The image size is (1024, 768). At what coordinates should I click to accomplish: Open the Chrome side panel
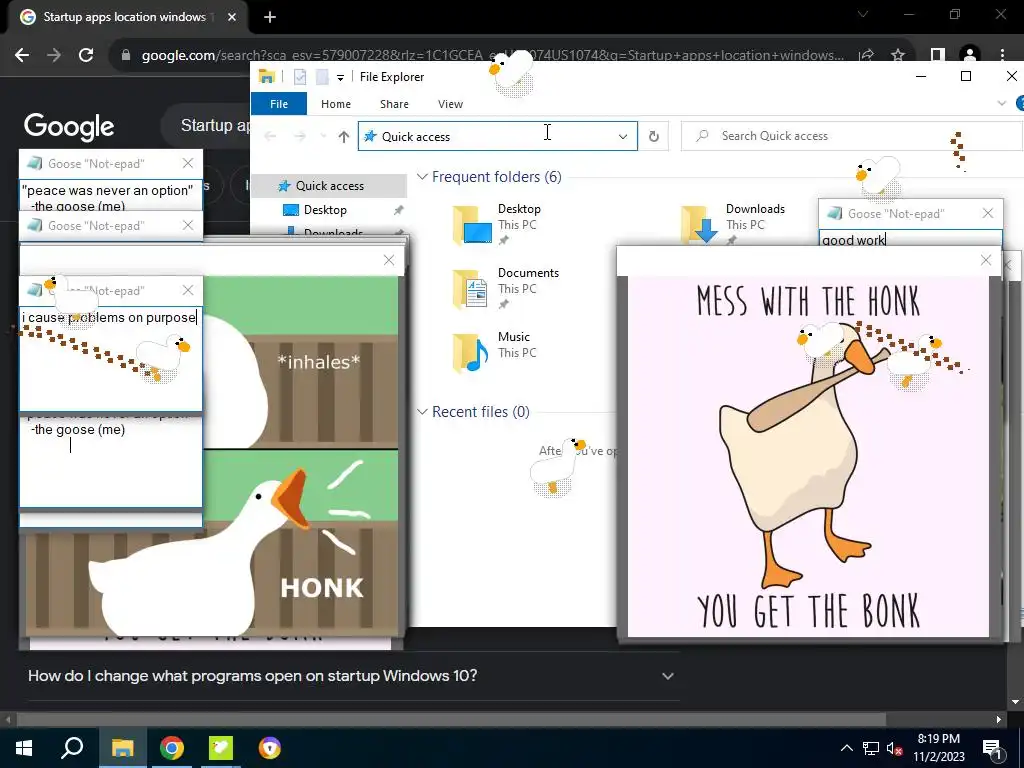[x=938, y=56]
